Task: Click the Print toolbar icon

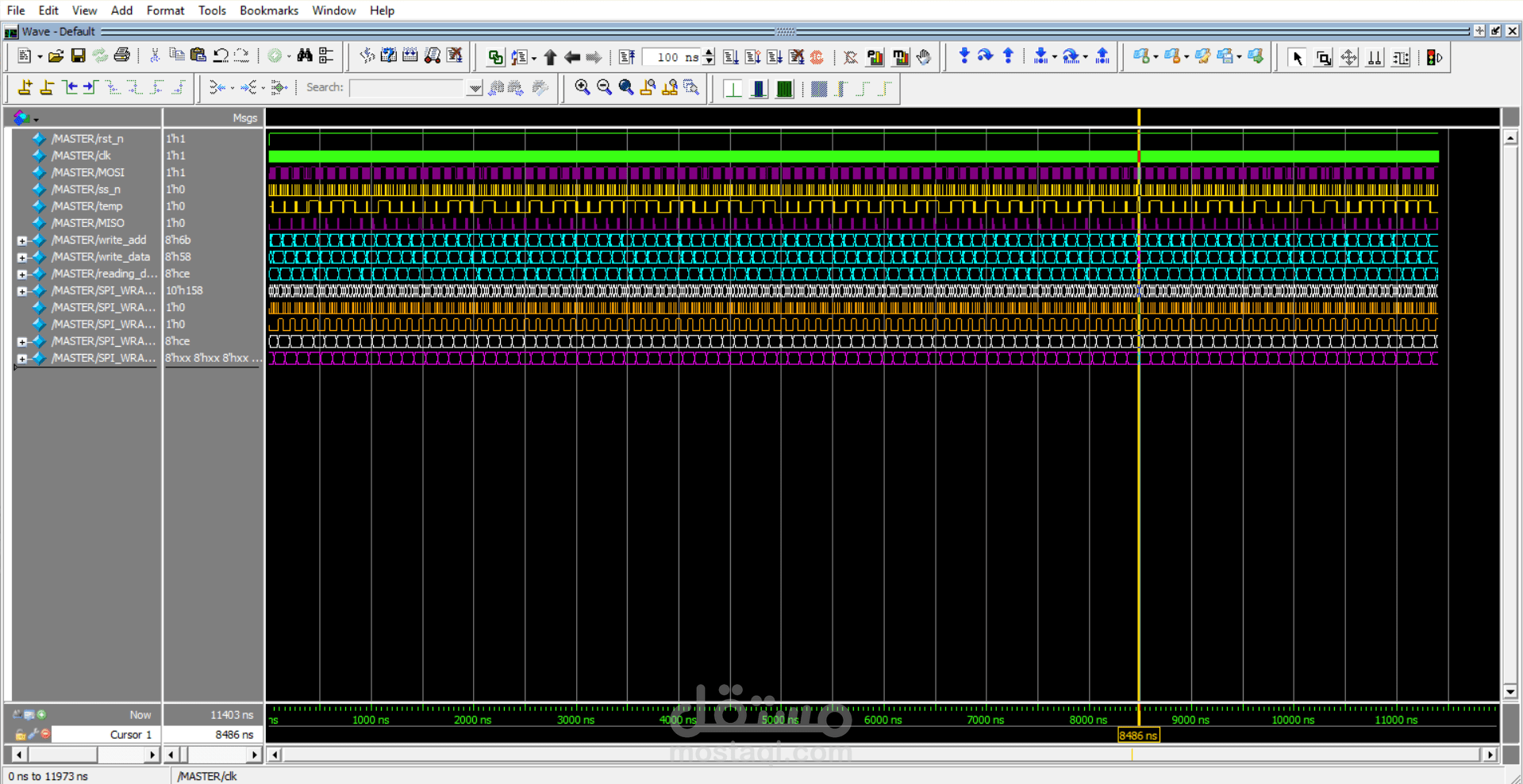Action: [121, 56]
